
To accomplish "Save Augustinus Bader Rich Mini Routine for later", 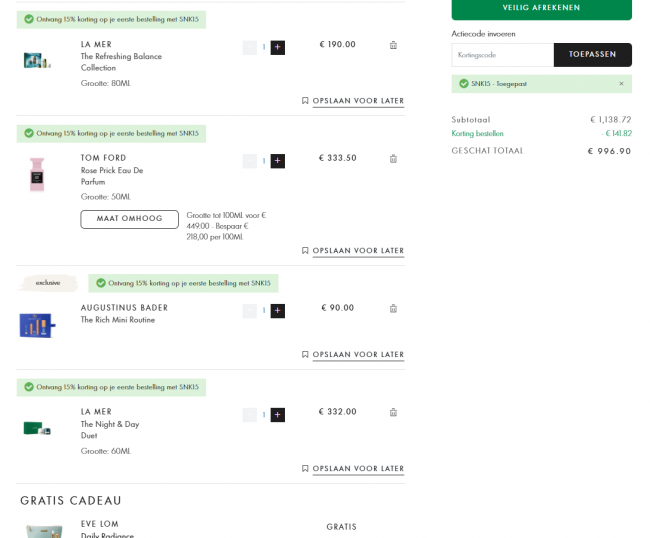I will (x=353, y=355).
